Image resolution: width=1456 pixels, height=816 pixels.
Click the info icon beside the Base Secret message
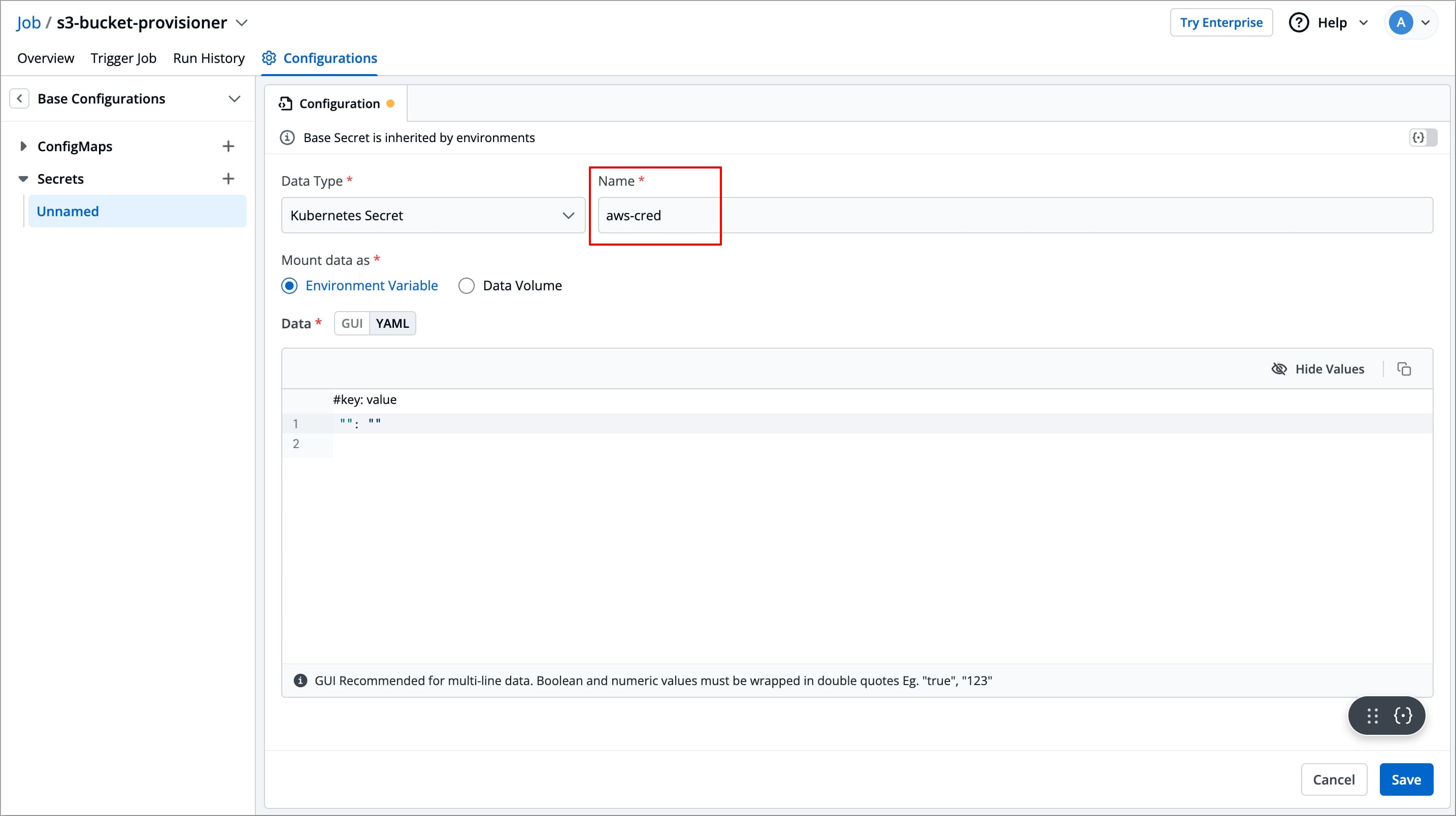[x=287, y=138]
